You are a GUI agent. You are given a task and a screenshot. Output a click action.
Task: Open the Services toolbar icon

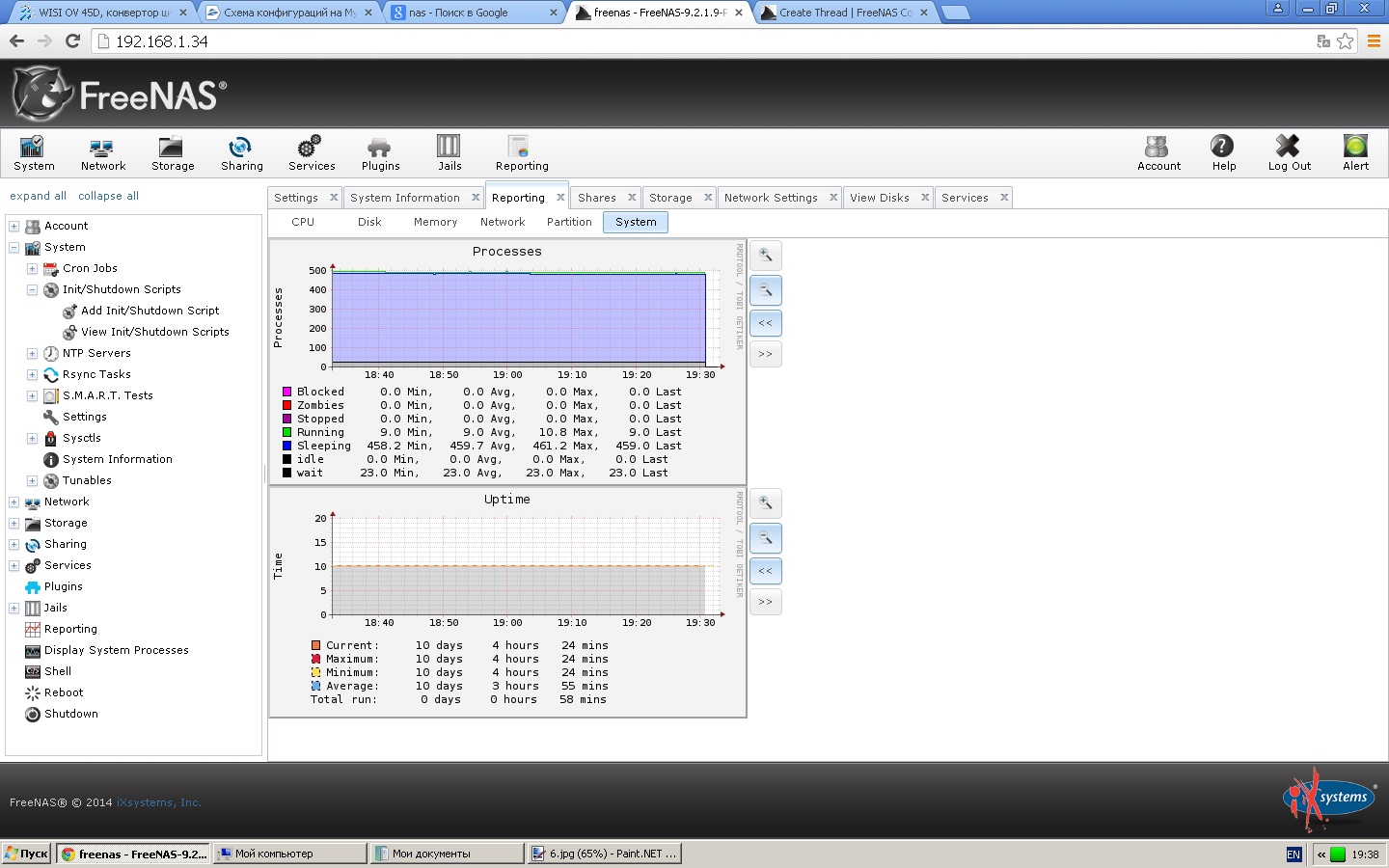[312, 152]
